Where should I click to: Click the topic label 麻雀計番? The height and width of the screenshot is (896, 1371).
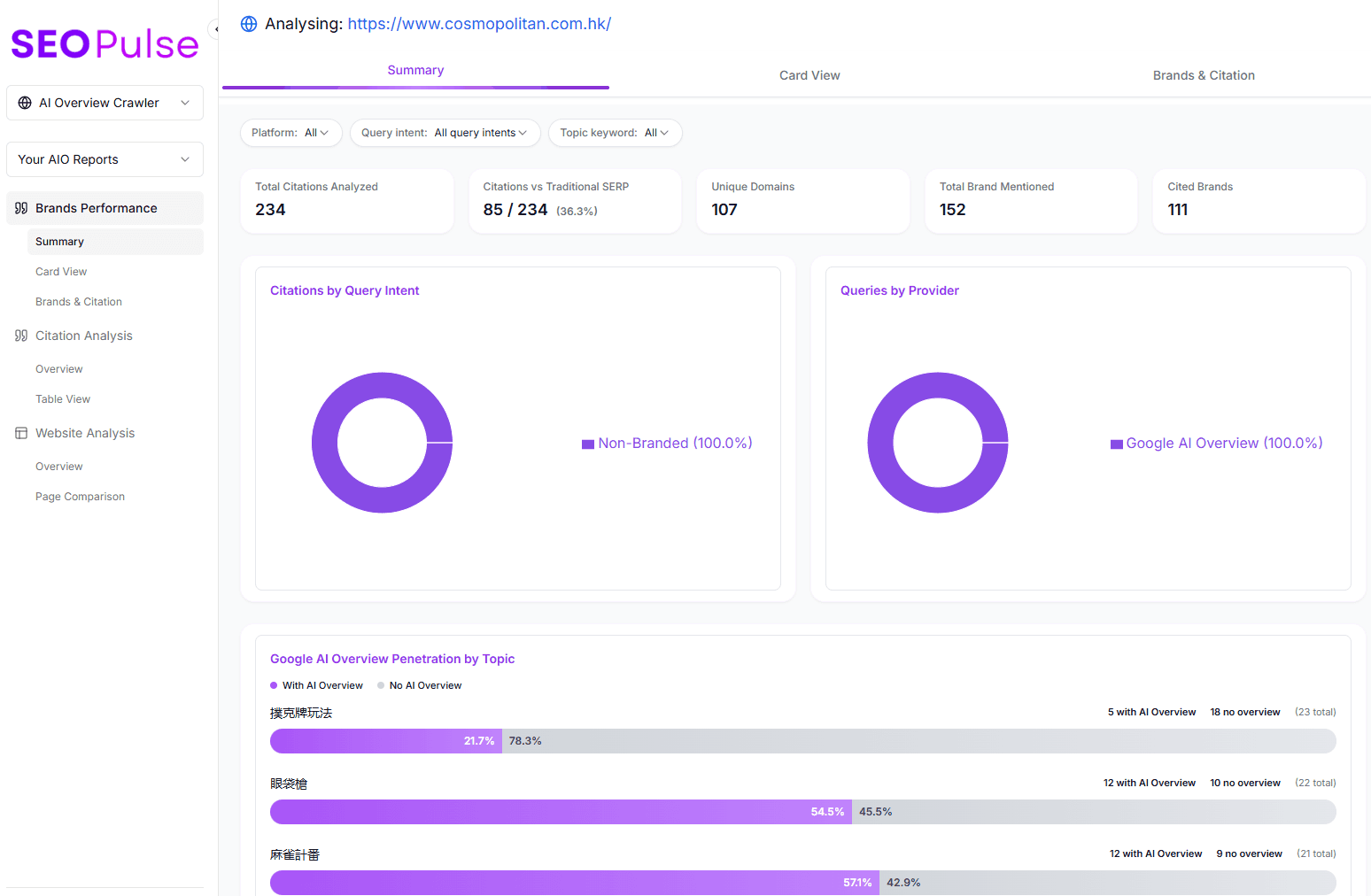tap(295, 854)
